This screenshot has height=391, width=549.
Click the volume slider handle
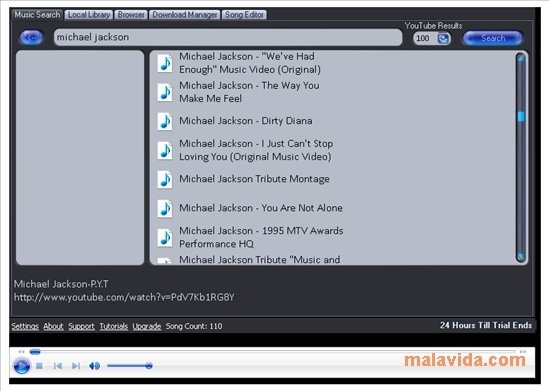coord(149,366)
